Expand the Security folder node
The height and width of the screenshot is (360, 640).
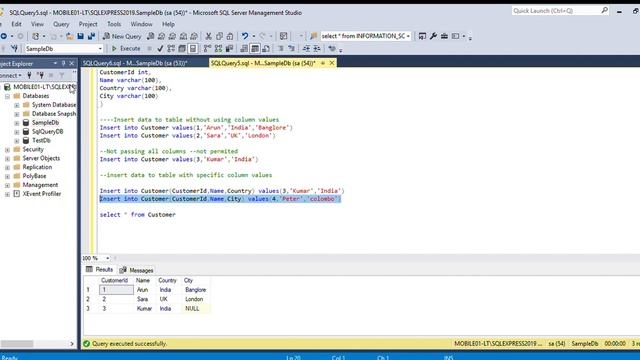(x=7, y=150)
